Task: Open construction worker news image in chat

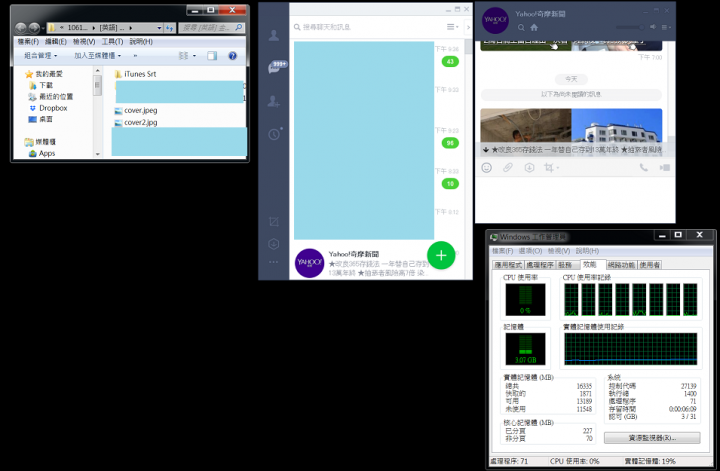Action: point(526,126)
